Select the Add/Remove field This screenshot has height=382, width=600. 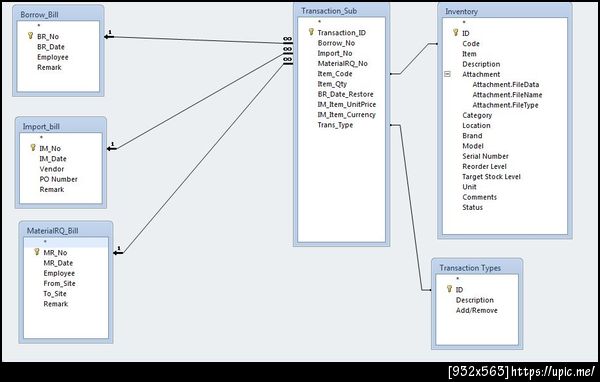(x=476, y=310)
